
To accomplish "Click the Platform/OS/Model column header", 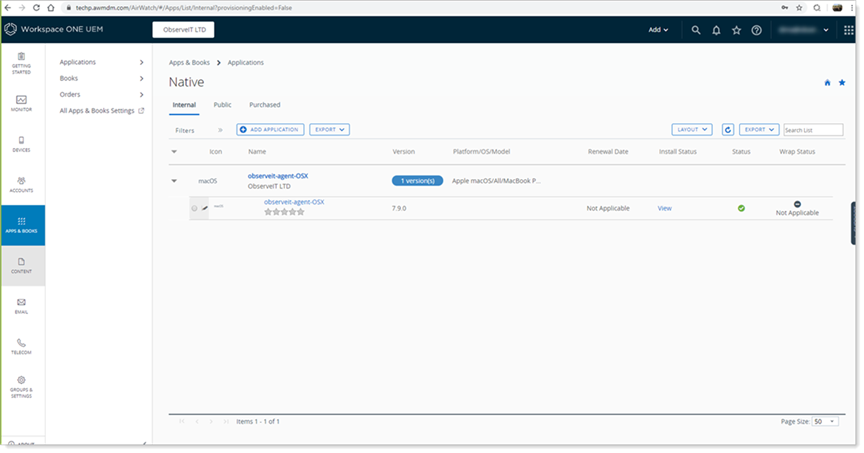I will [x=481, y=152].
